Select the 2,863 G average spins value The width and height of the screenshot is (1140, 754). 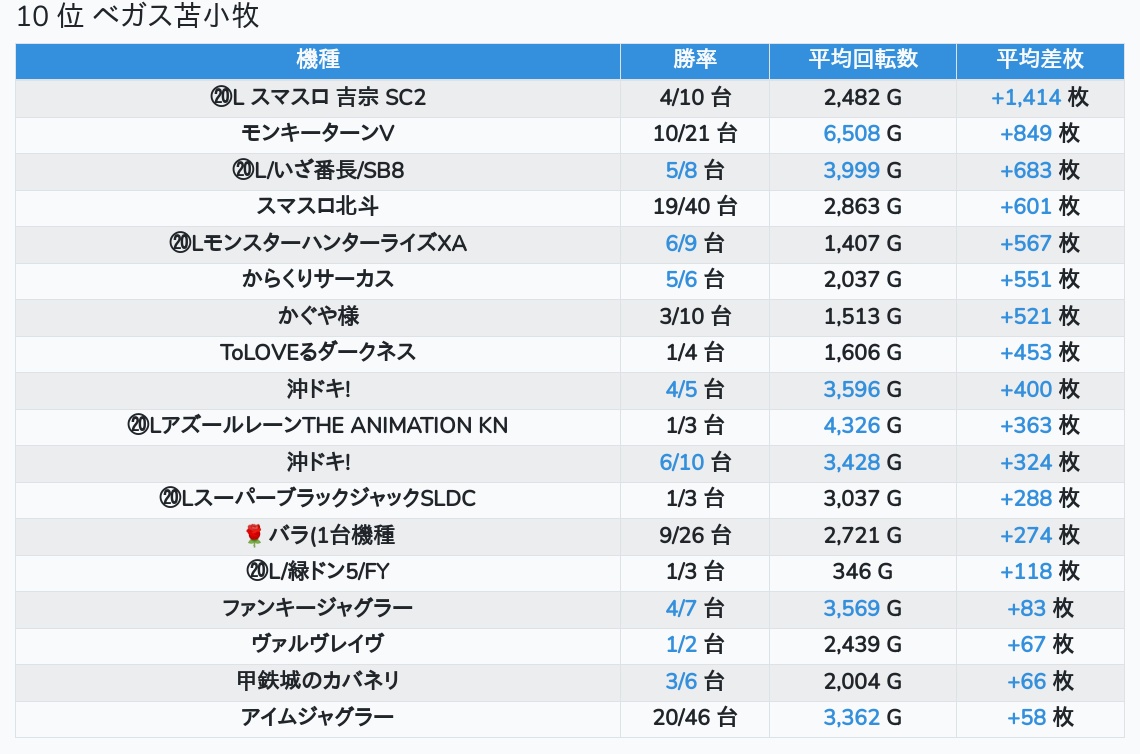coord(862,206)
